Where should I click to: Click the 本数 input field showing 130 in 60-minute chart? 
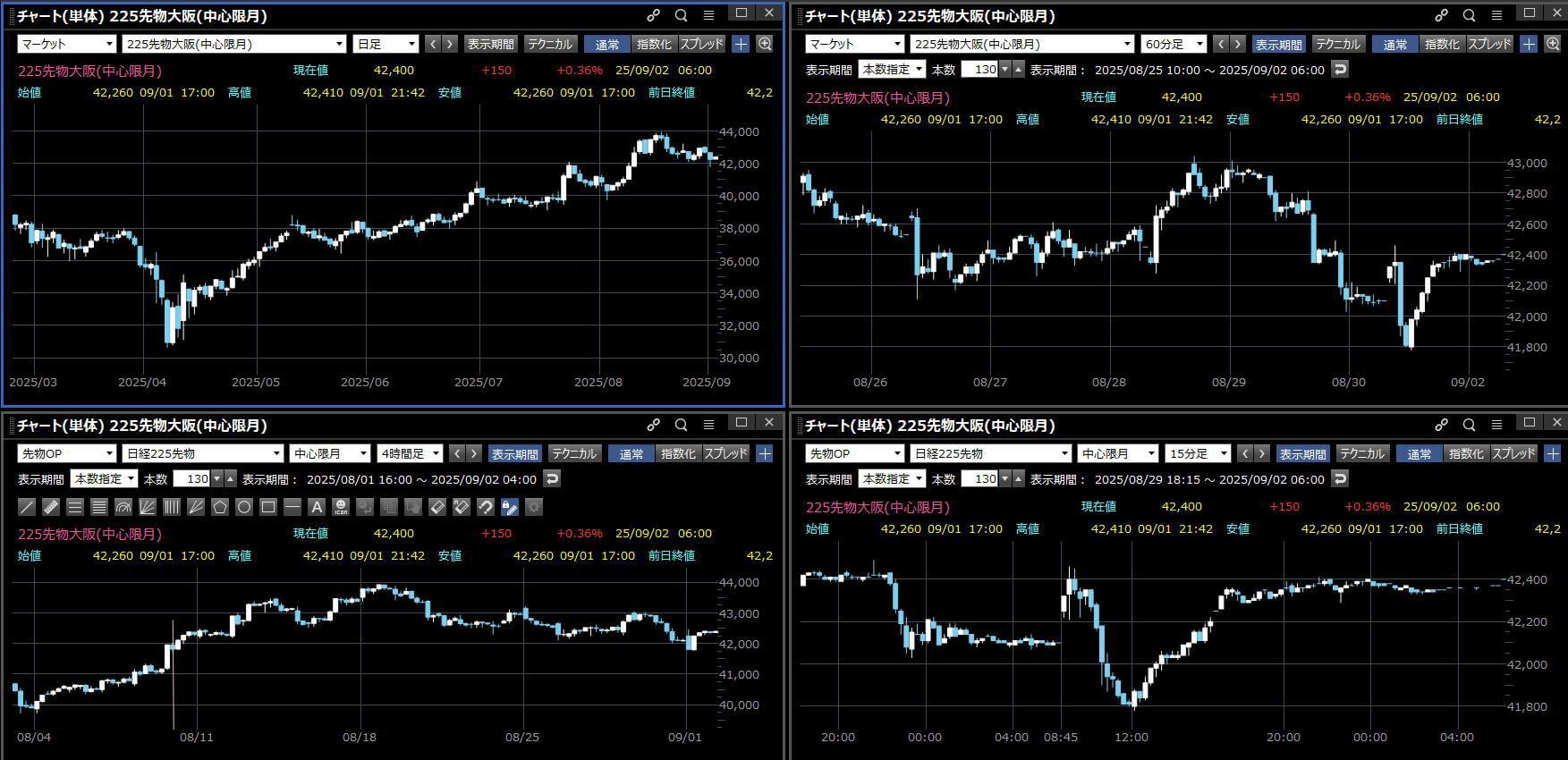979,69
